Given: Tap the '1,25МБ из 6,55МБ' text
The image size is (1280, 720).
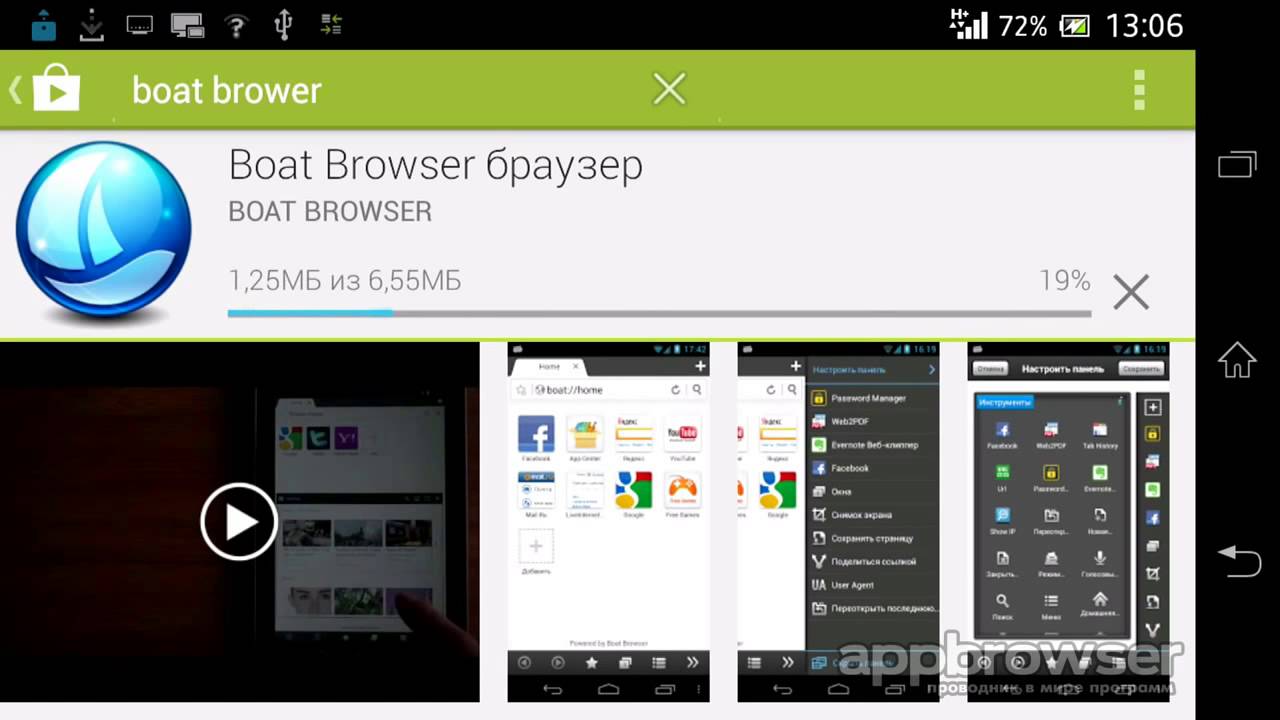Looking at the screenshot, I should coord(345,281).
